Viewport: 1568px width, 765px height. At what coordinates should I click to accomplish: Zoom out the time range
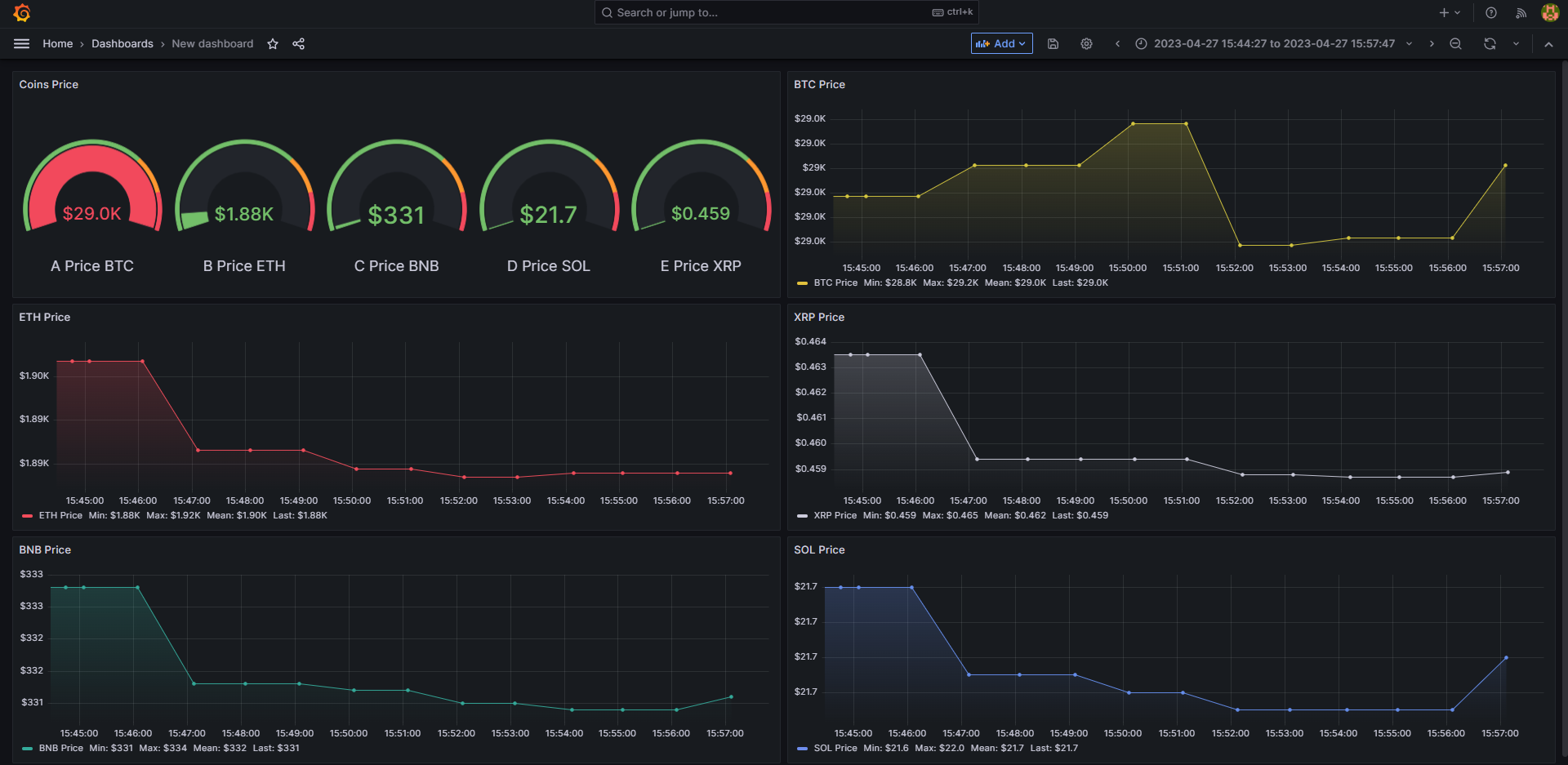(1455, 44)
